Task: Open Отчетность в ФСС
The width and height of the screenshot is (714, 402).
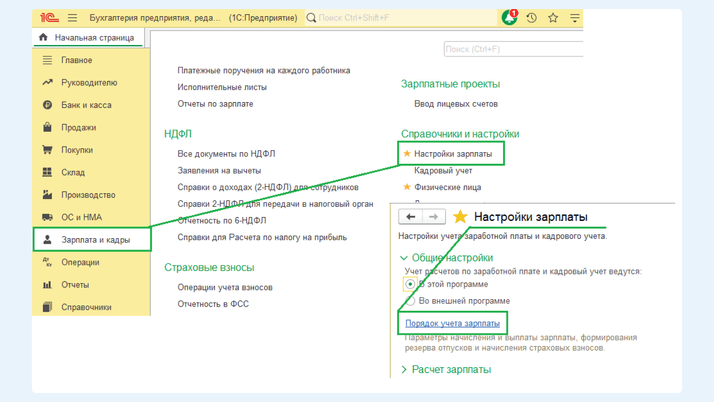Action: (213, 304)
